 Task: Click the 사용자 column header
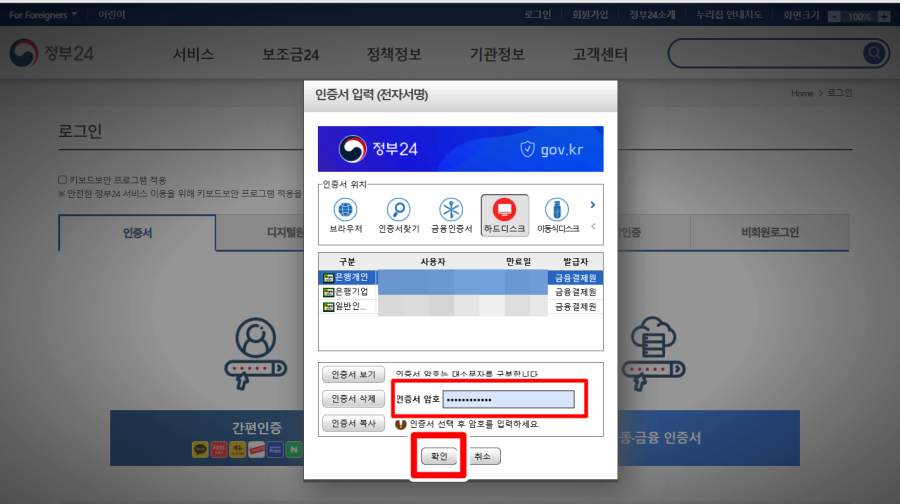point(433,262)
